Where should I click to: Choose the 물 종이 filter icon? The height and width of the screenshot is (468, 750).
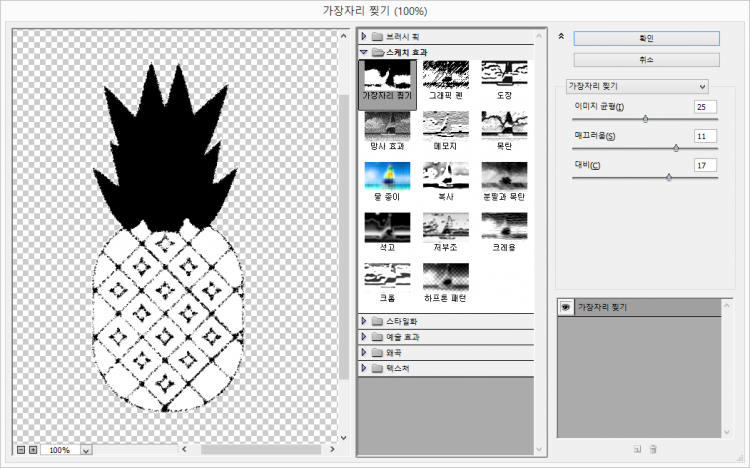coord(384,179)
